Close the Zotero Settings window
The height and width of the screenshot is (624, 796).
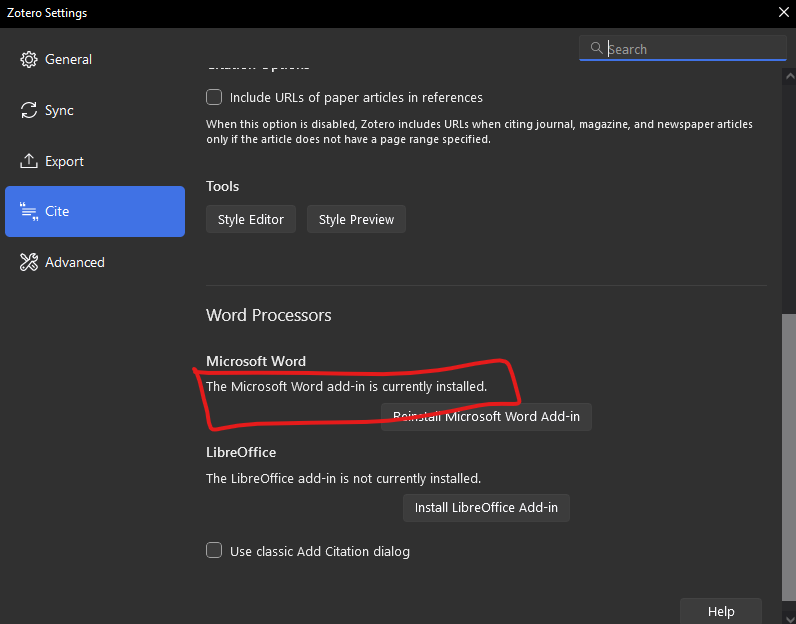[784, 12]
